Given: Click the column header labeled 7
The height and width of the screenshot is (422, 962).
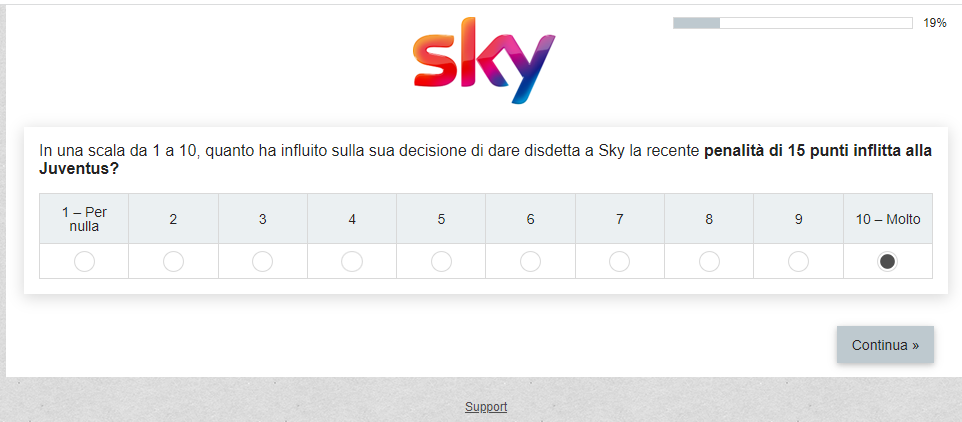Looking at the screenshot, I should (x=620, y=219).
